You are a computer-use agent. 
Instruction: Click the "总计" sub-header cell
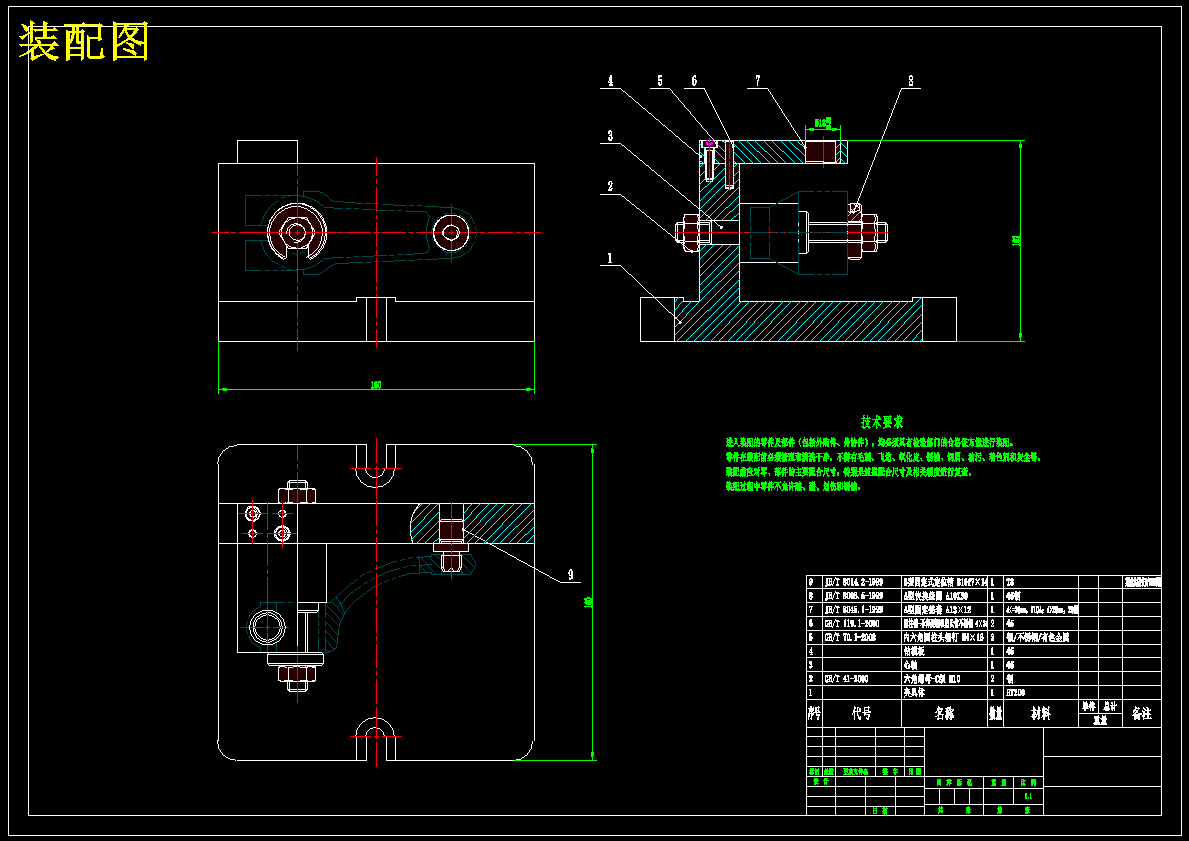tap(1110, 706)
